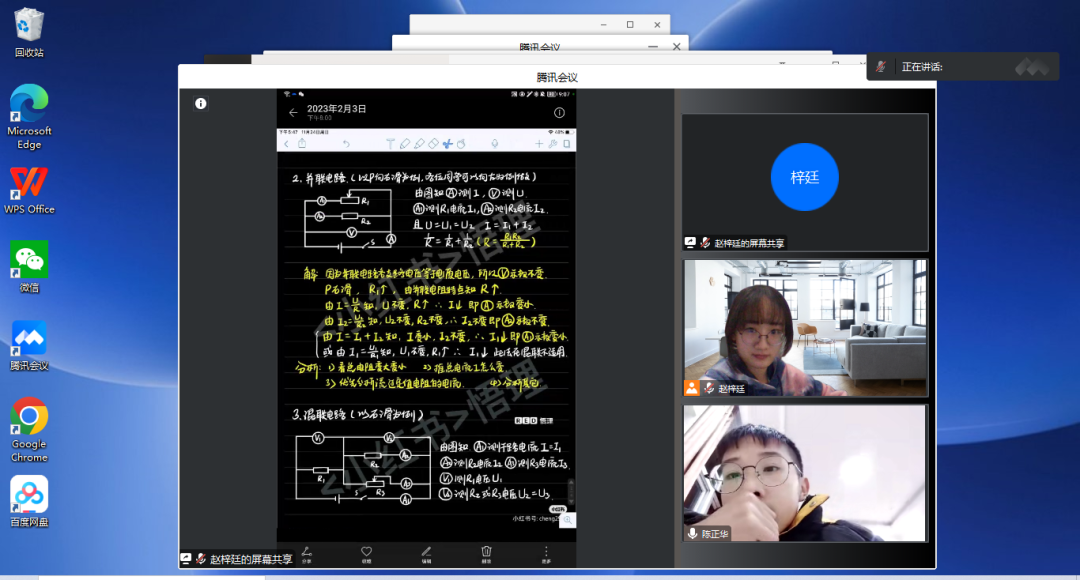Select the scissors lasso tool in note toolbar
The image size is (1080, 580).
[x=448, y=144]
